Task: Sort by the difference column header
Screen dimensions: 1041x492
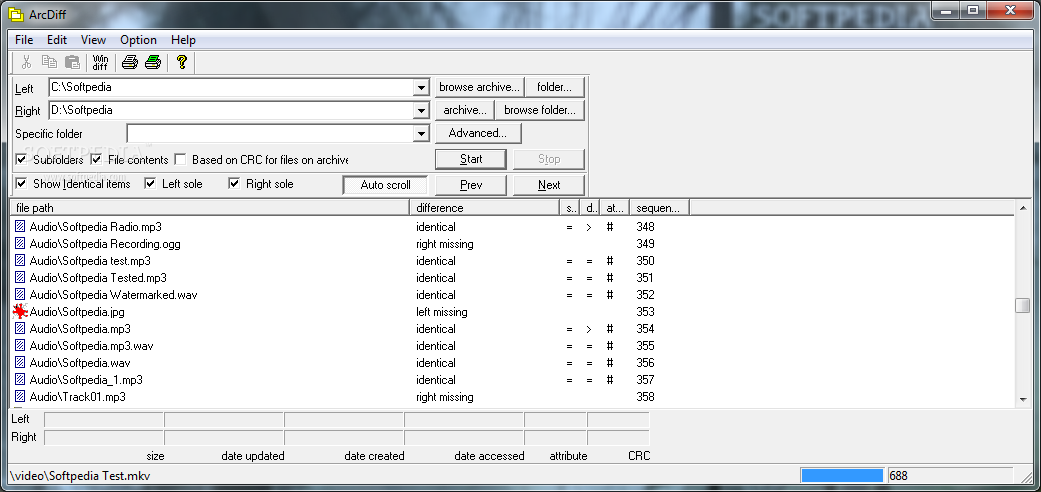Action: click(485, 208)
